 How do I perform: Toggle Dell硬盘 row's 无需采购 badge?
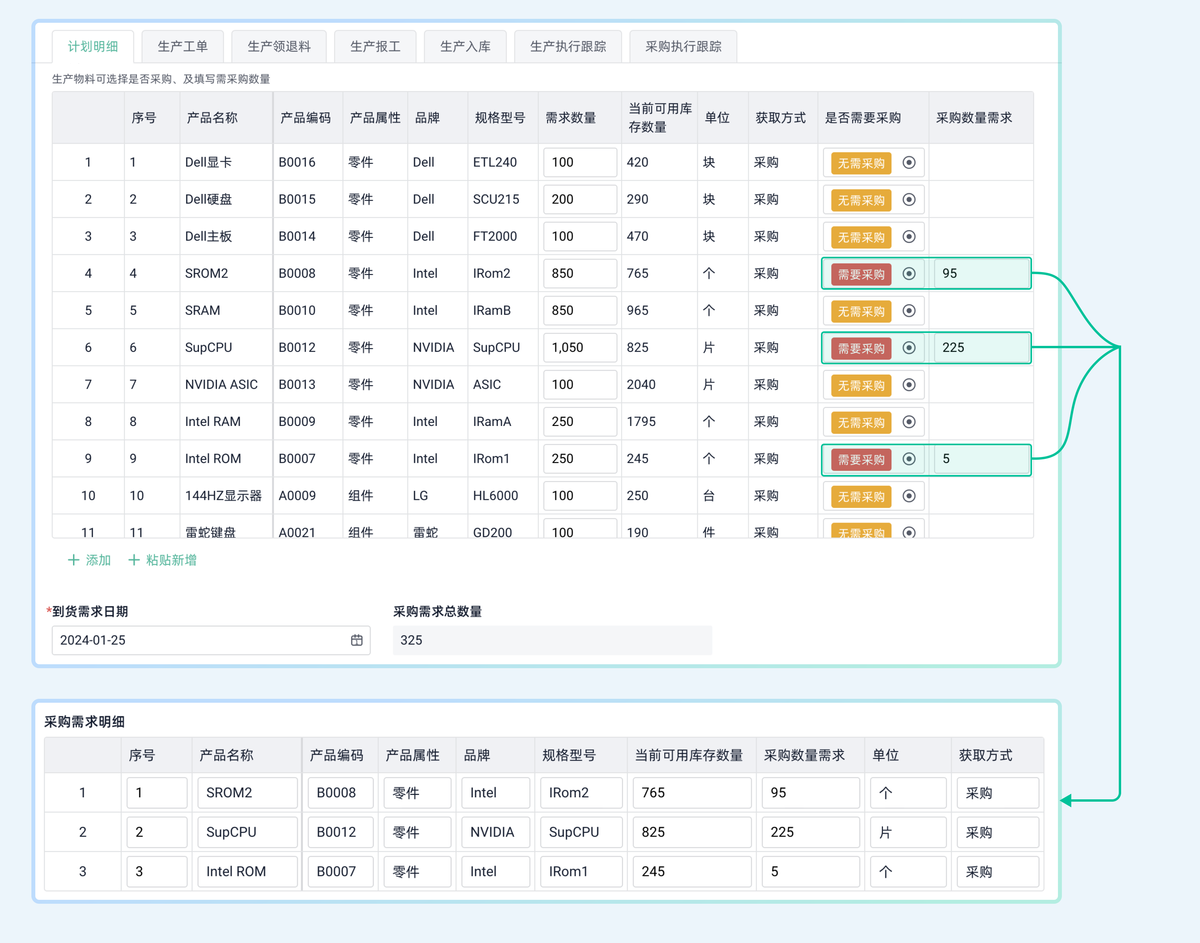tap(860, 199)
